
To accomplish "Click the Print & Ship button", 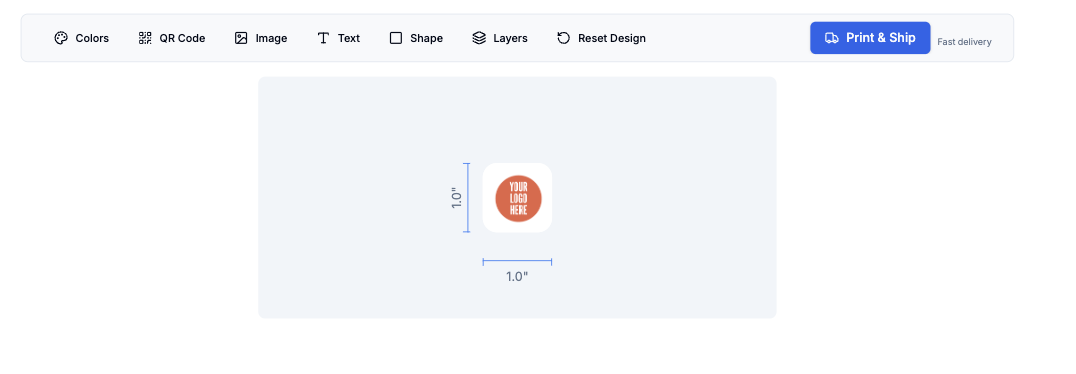I will point(870,38).
